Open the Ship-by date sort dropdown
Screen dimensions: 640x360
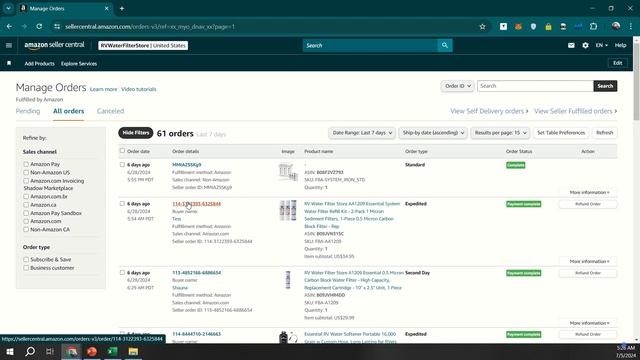point(433,133)
